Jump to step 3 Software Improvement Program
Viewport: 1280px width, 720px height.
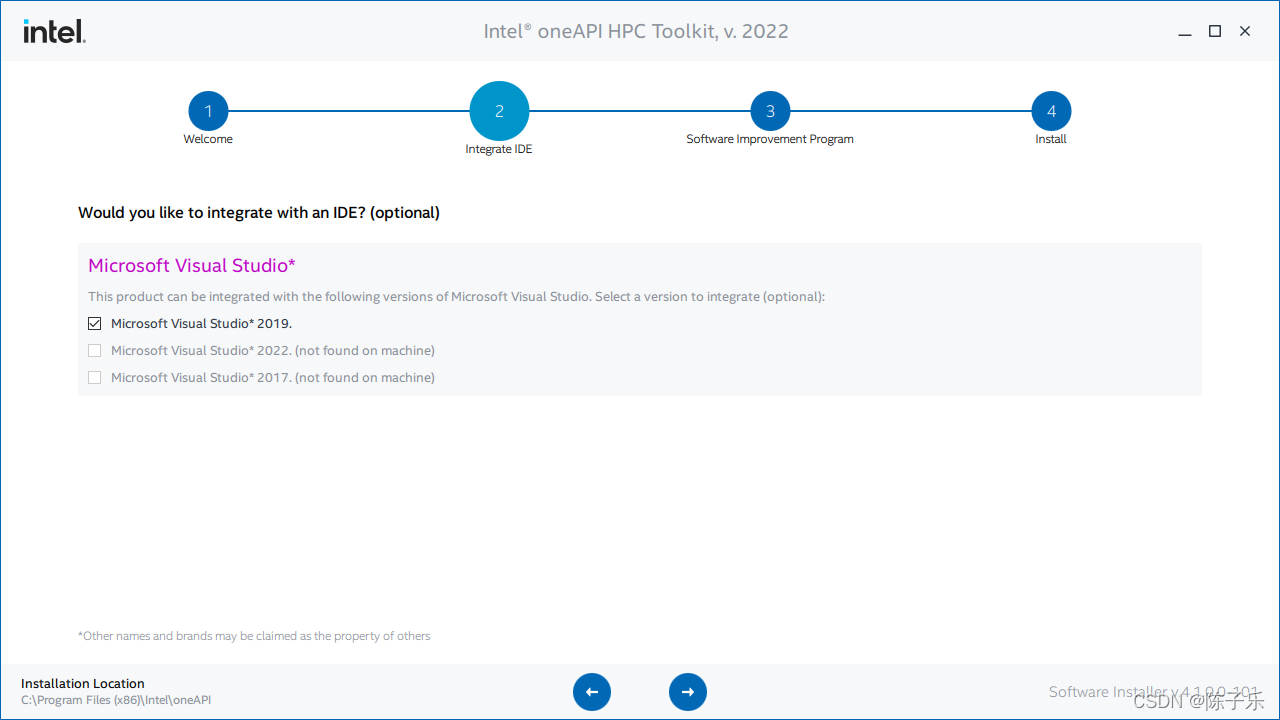pos(770,111)
